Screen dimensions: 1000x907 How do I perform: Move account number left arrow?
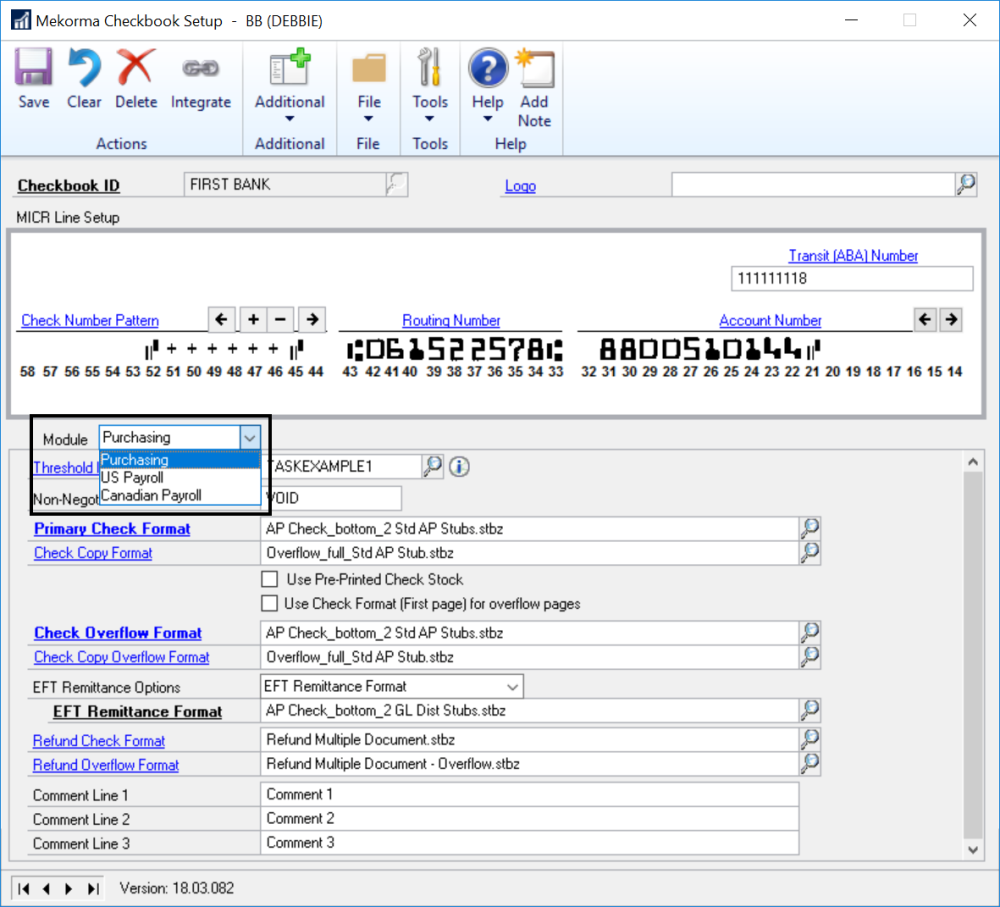click(x=925, y=319)
